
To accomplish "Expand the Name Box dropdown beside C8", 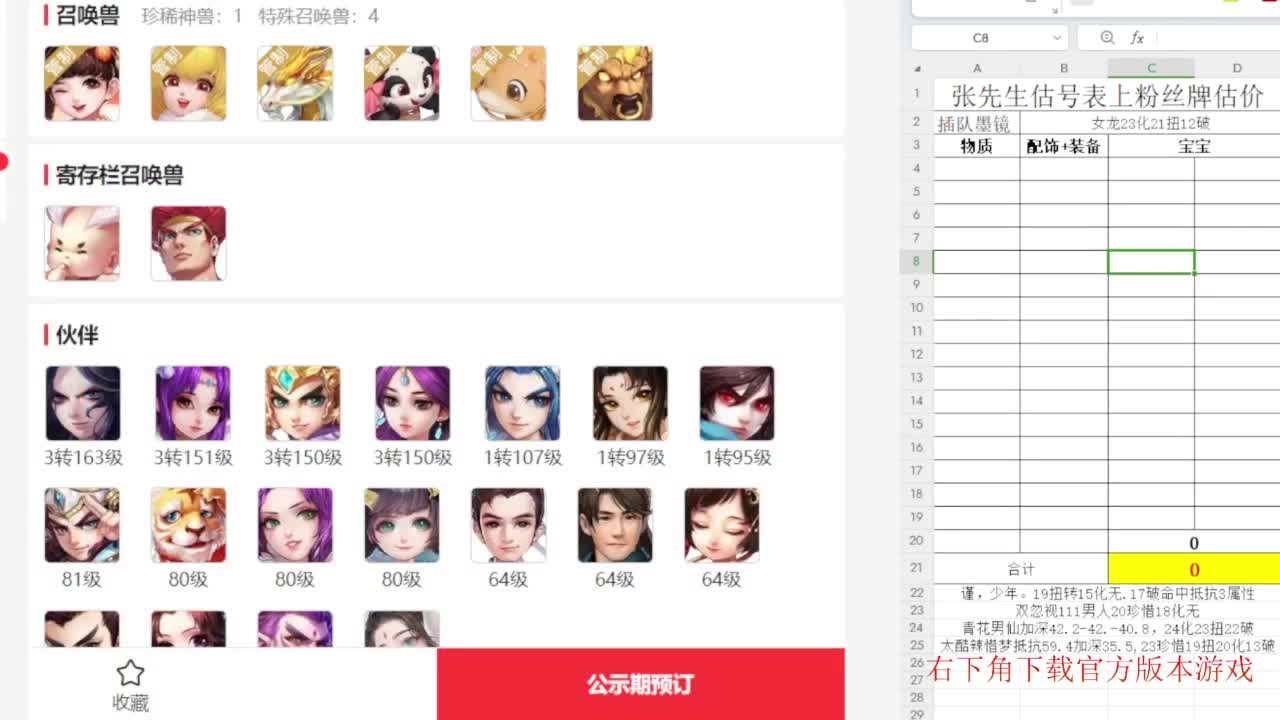I will click(x=1057, y=38).
